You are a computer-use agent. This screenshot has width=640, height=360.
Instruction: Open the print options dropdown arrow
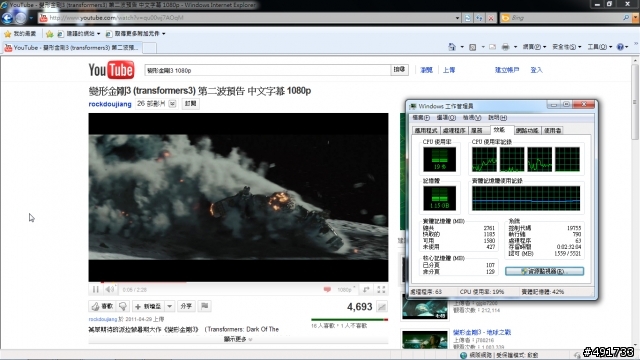(515, 47)
